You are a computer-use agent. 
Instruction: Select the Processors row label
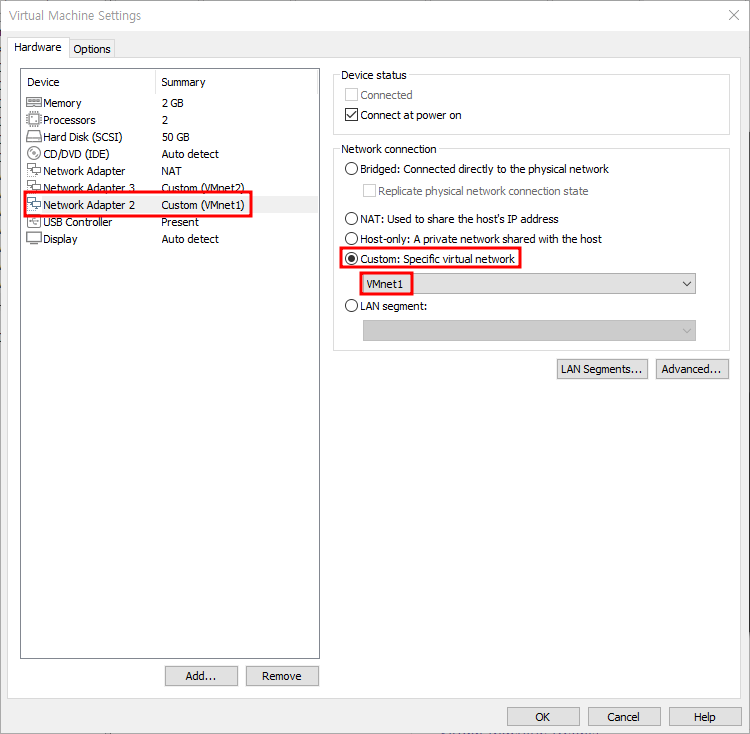click(69, 120)
